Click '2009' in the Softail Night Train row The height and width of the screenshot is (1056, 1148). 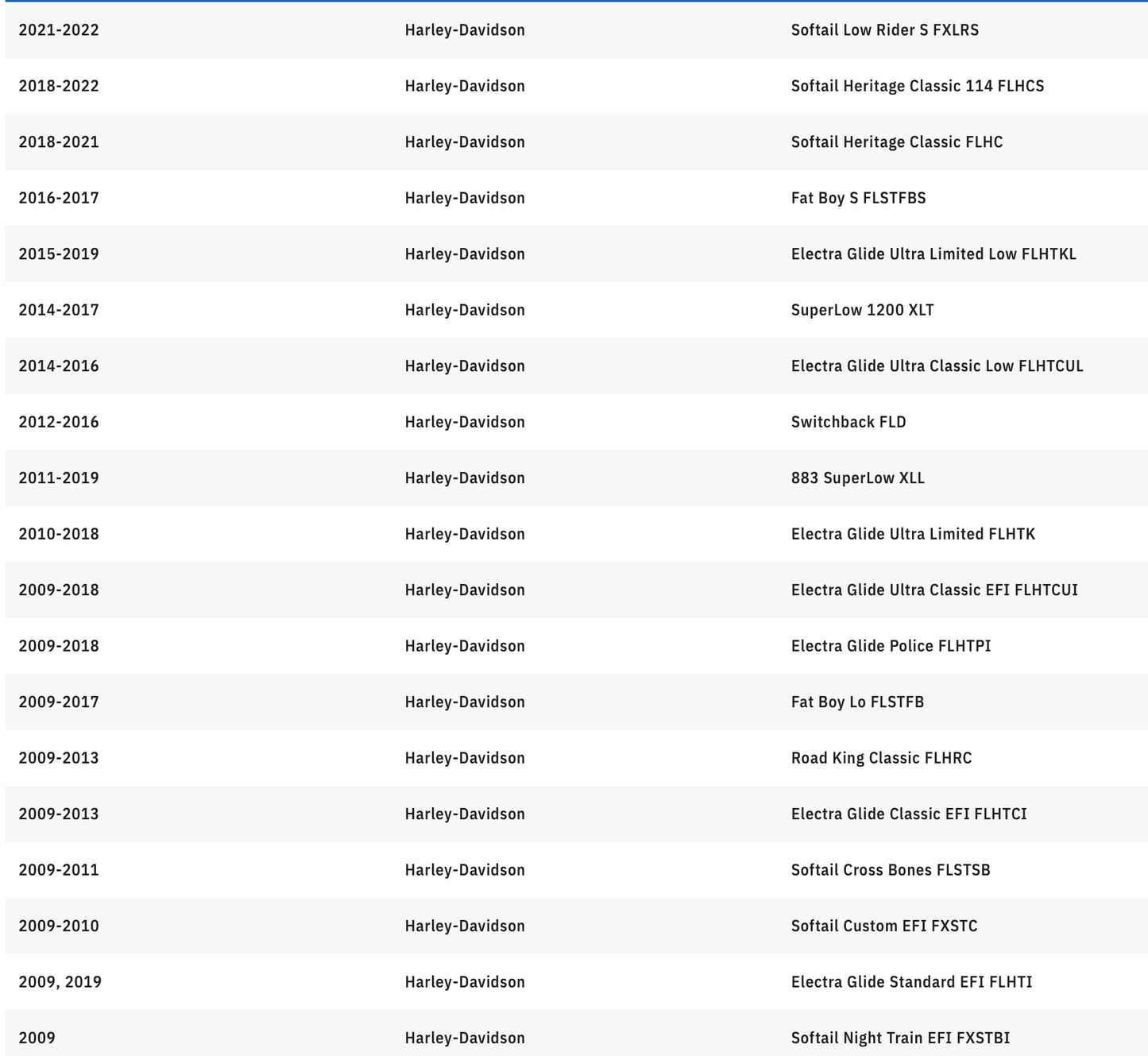click(37, 1039)
